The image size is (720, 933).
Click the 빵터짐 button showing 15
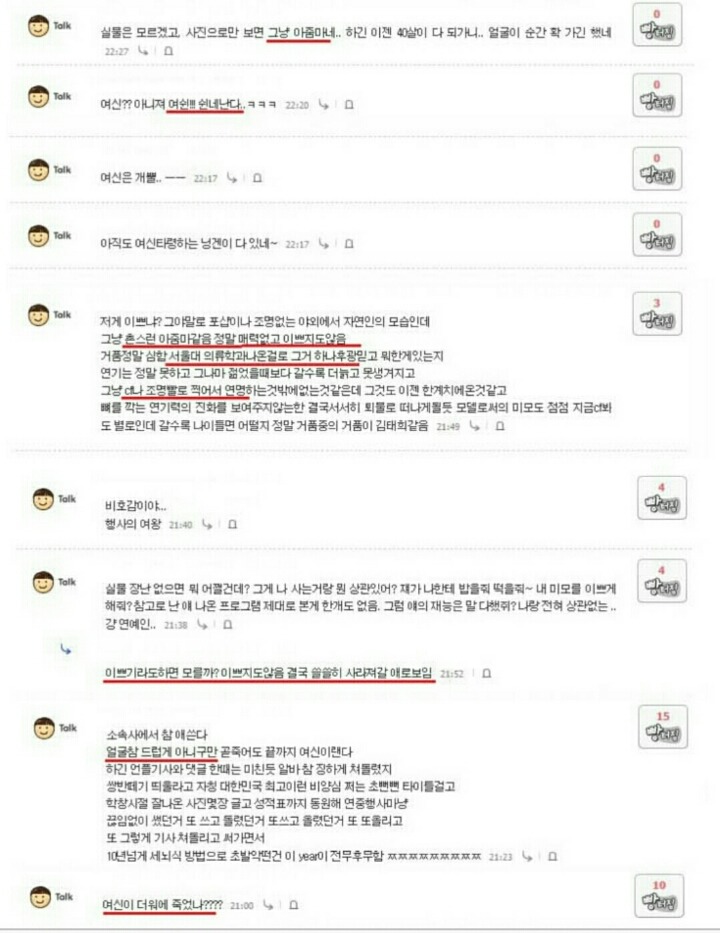663,727
